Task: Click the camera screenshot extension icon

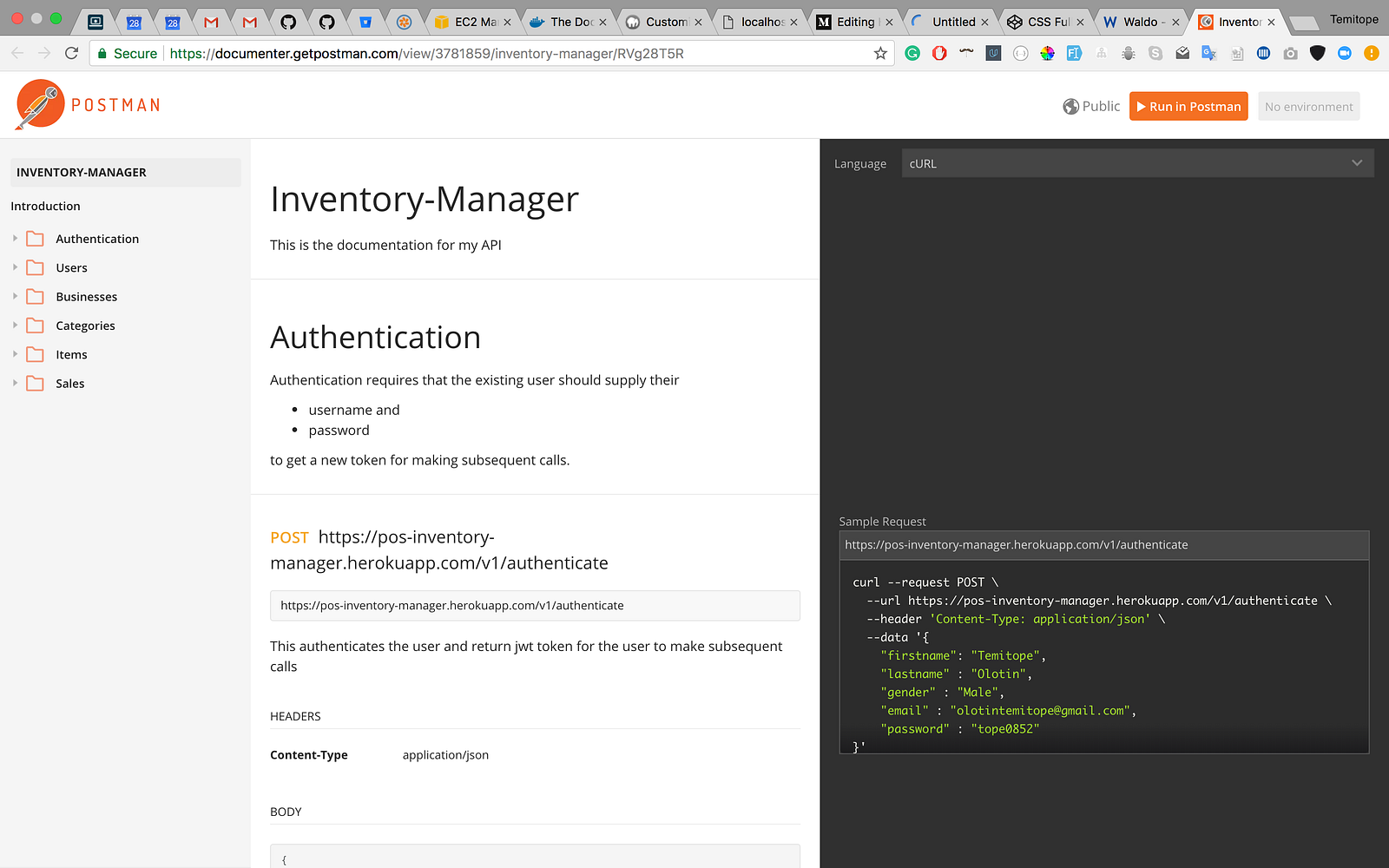Action: [1291, 53]
